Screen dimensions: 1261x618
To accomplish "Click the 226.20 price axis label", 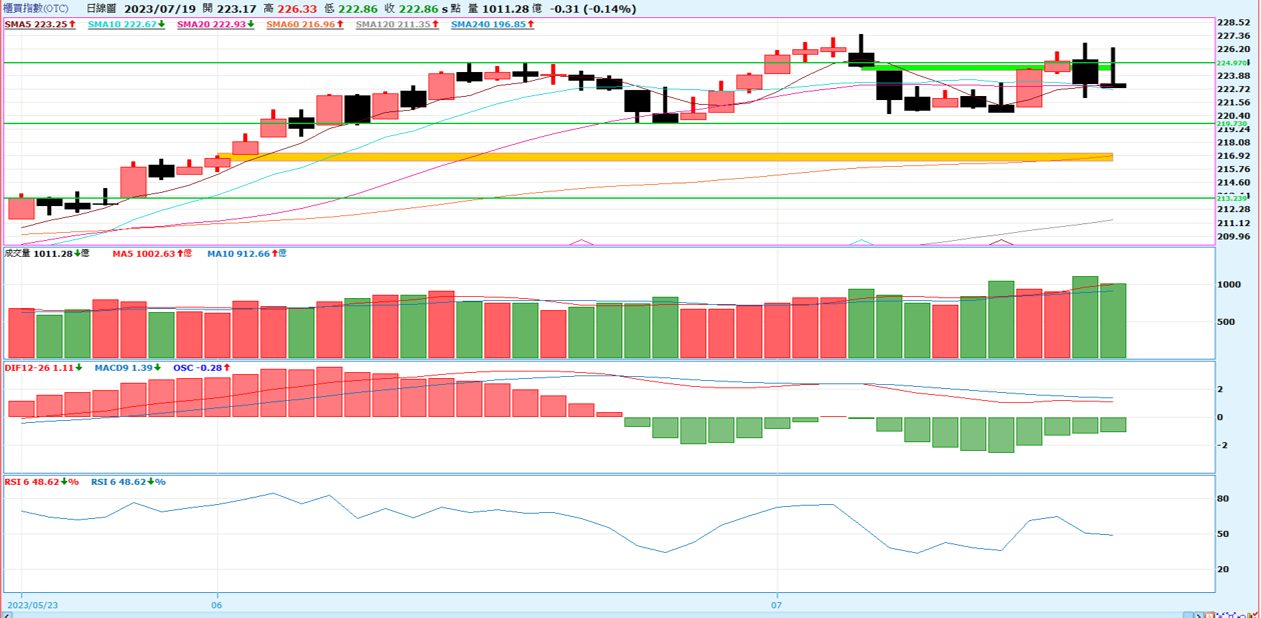I will [1233, 49].
